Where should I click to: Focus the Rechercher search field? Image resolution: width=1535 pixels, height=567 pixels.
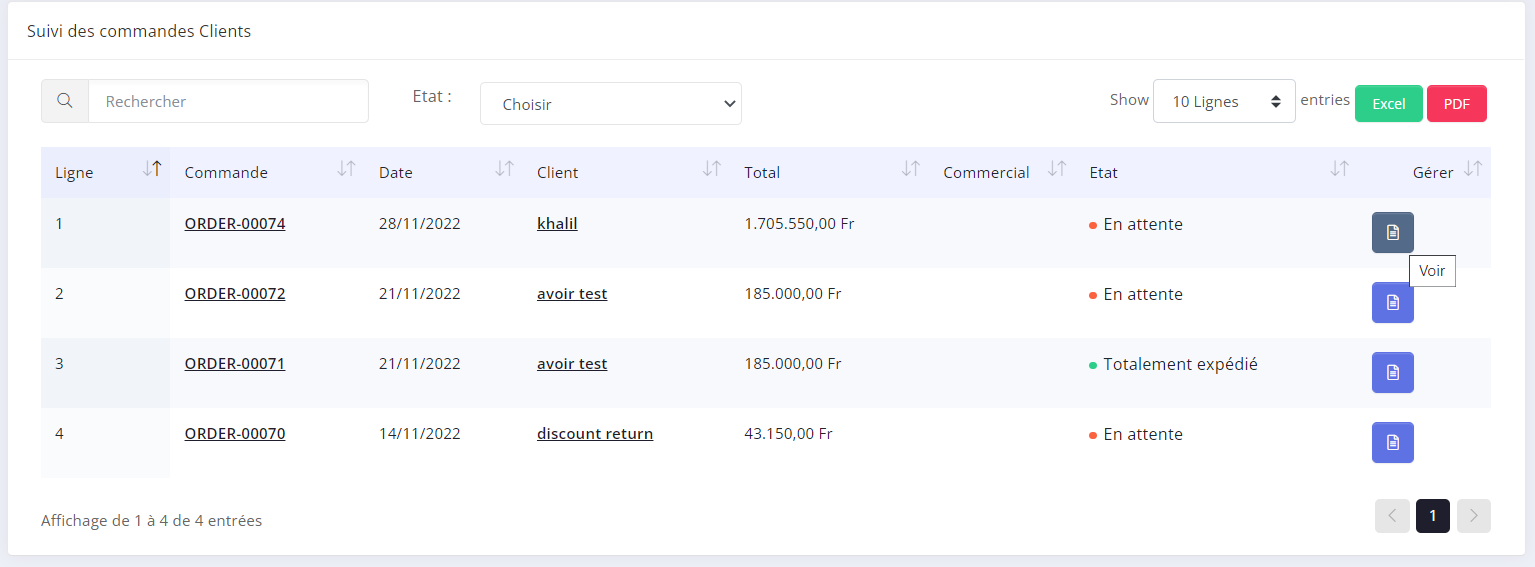click(x=228, y=101)
